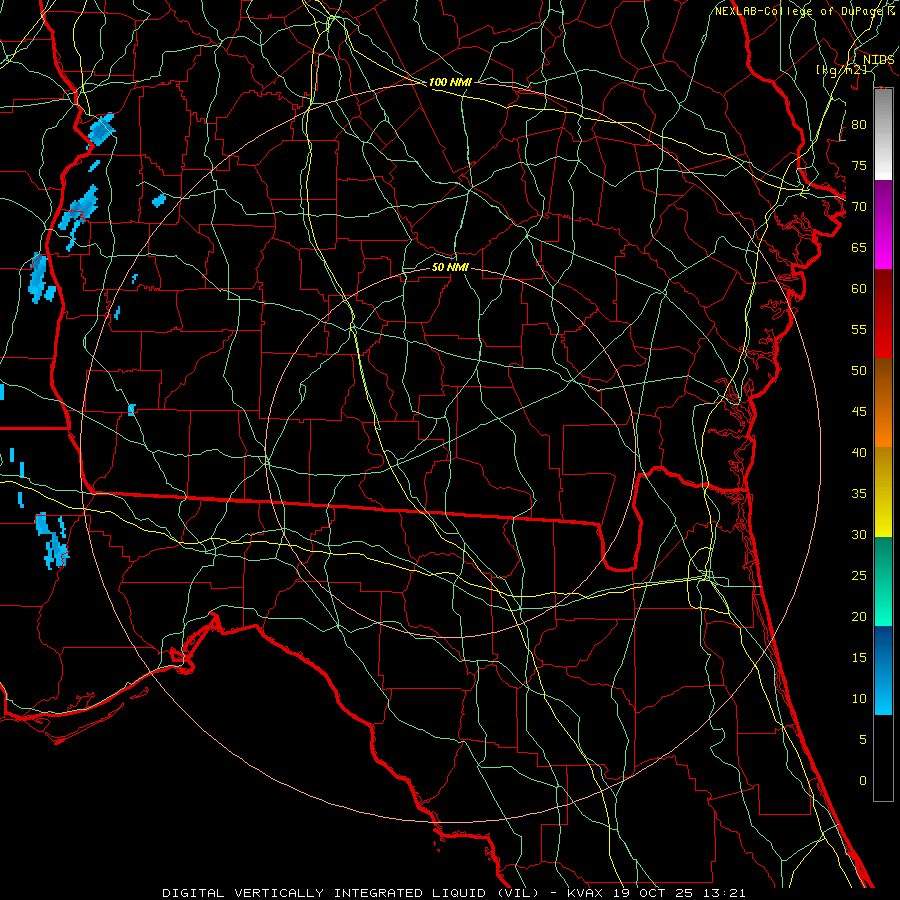This screenshot has height=900, width=900.
Task: Click the "80" value on the scale
Action: point(859,125)
